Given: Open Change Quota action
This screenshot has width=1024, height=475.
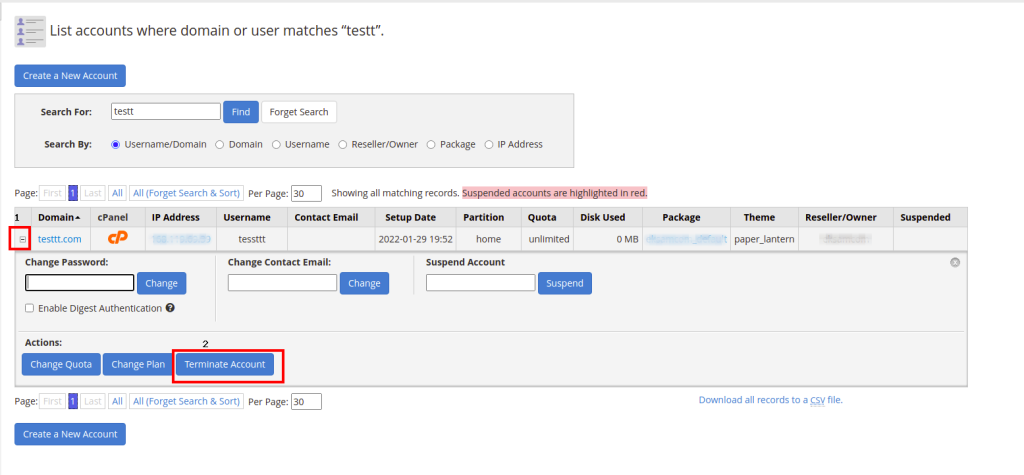Looking at the screenshot, I should [x=61, y=364].
